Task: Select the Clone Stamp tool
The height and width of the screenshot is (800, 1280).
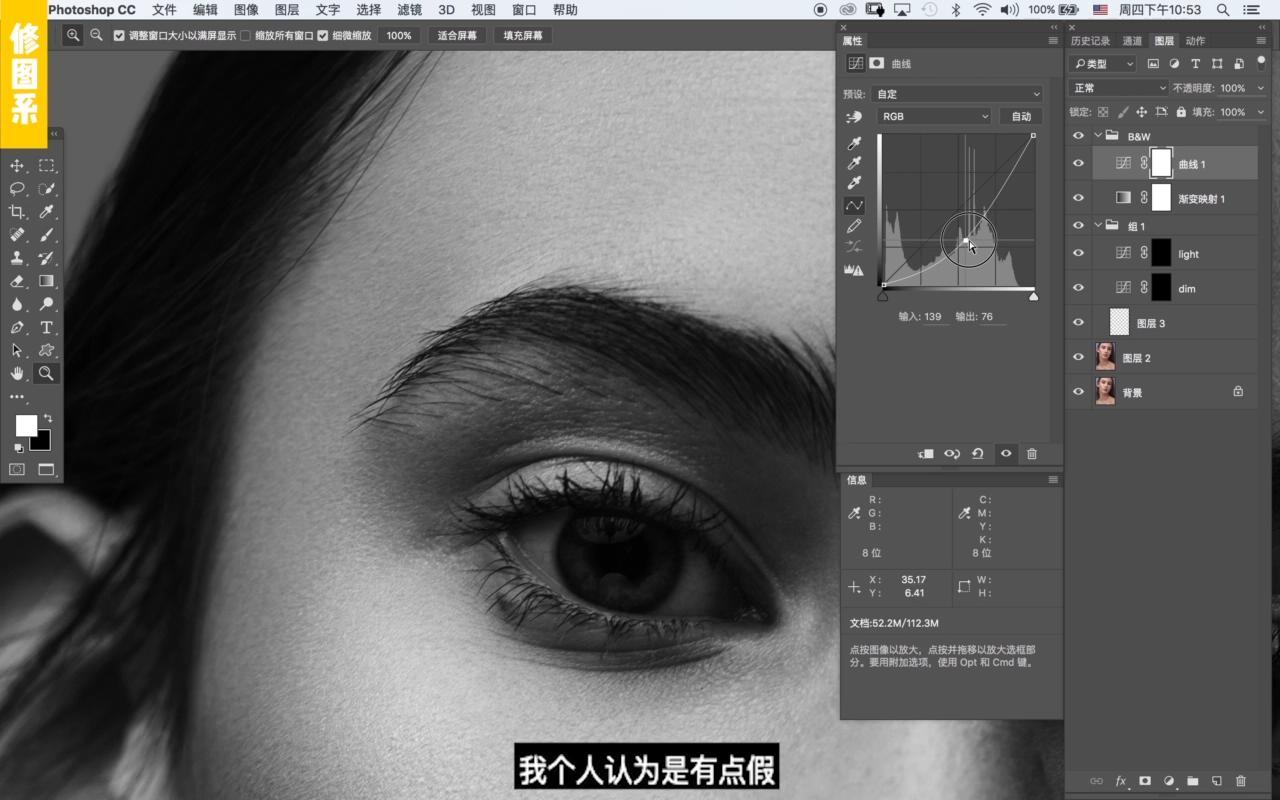Action: [x=17, y=258]
